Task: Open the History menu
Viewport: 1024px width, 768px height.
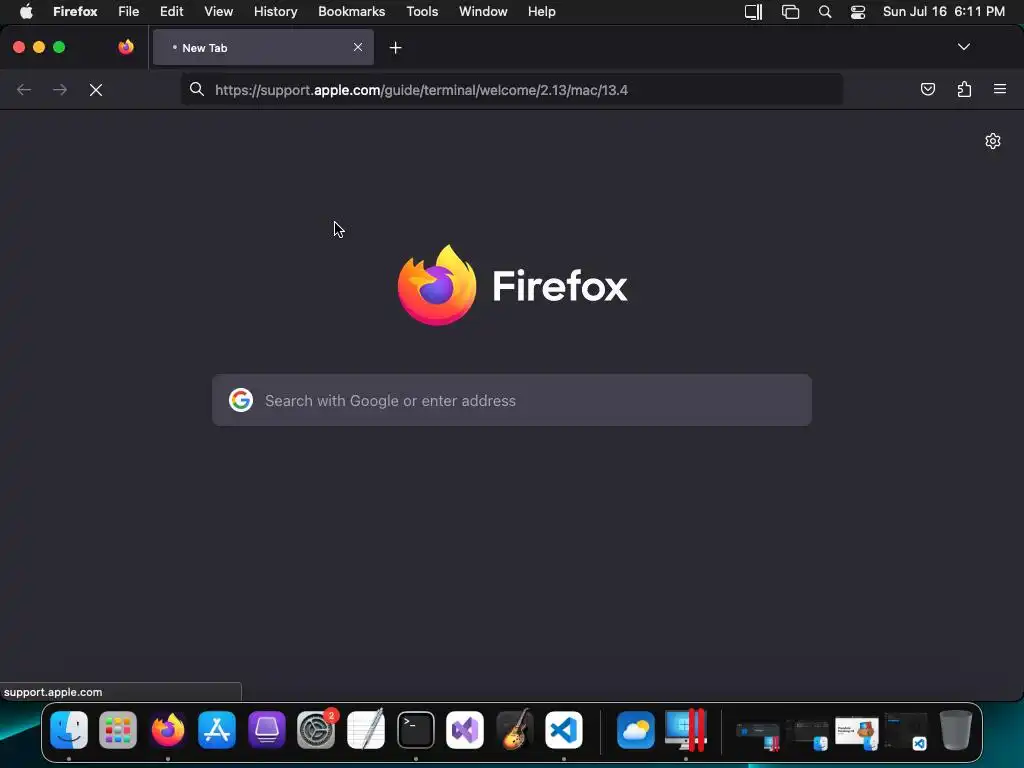Action: point(276,12)
